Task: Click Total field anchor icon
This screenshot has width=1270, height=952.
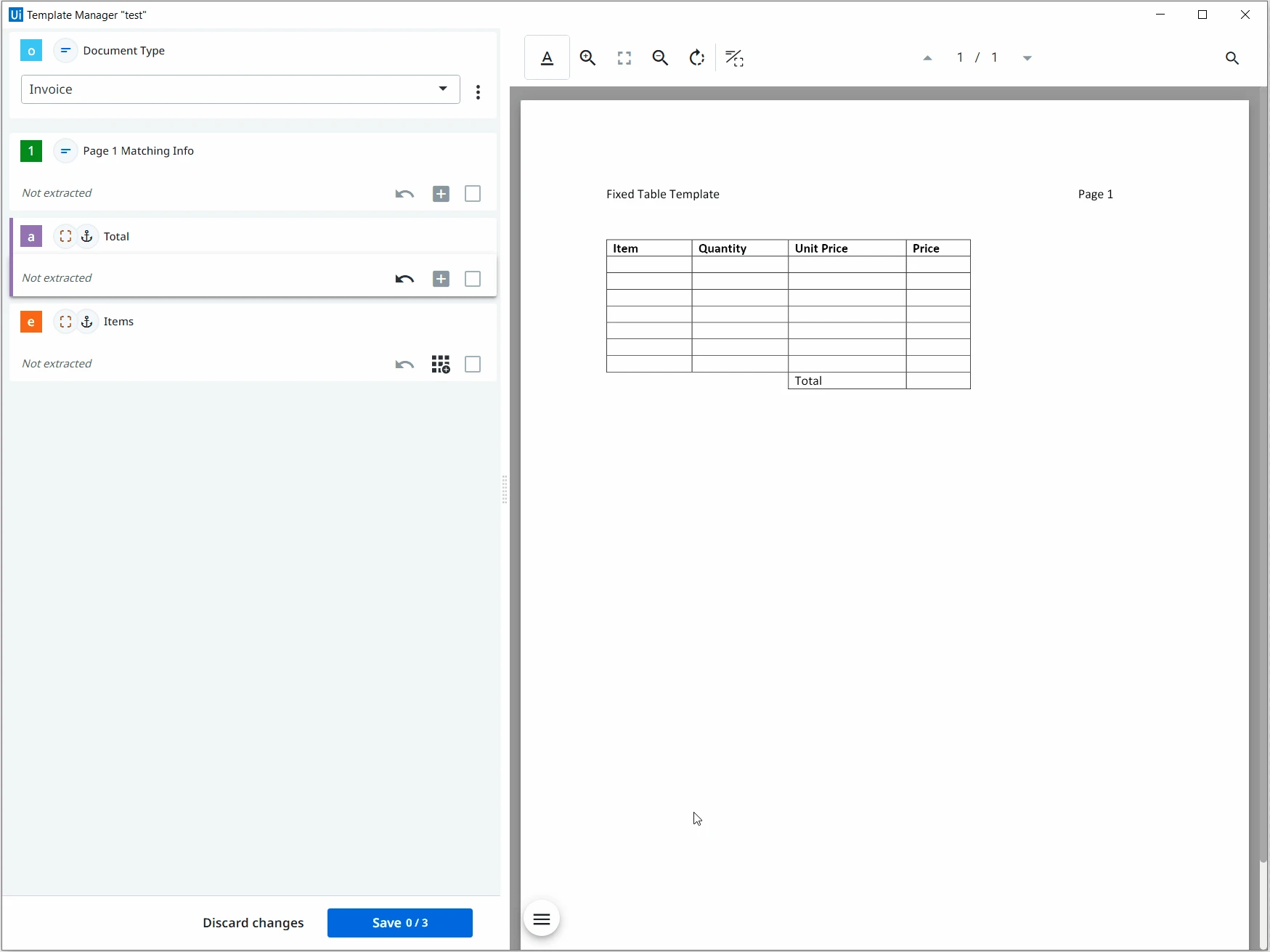Action: (87, 237)
